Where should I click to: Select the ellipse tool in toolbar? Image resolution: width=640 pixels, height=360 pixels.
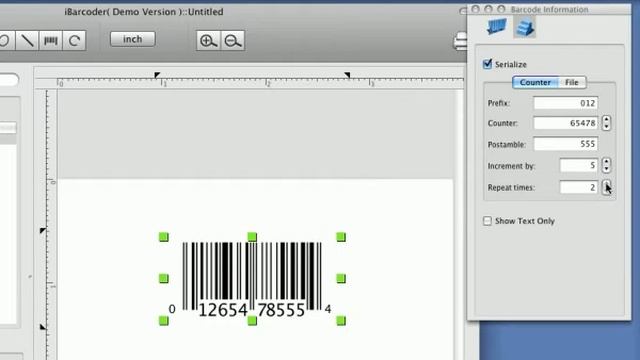point(6,40)
